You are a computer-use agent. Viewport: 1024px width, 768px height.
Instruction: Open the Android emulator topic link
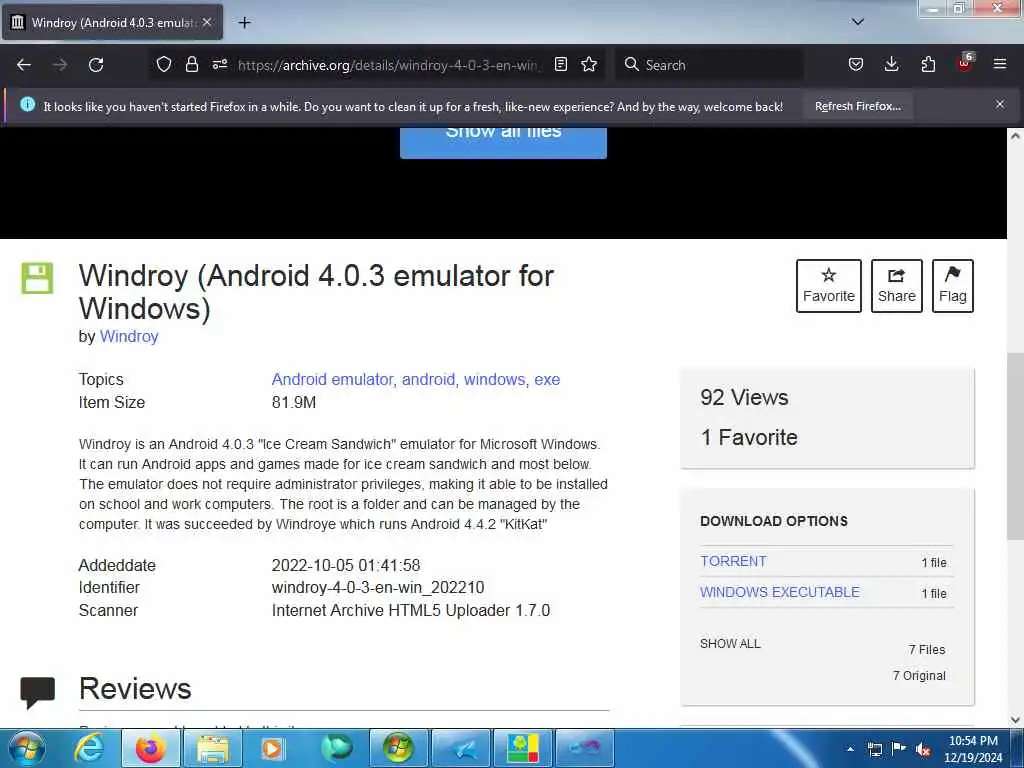pos(332,379)
